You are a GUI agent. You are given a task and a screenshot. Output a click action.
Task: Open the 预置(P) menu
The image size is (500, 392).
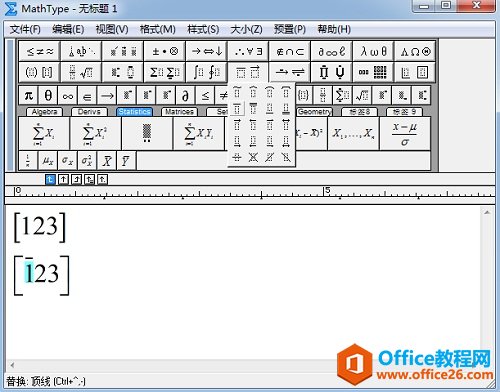click(290, 29)
